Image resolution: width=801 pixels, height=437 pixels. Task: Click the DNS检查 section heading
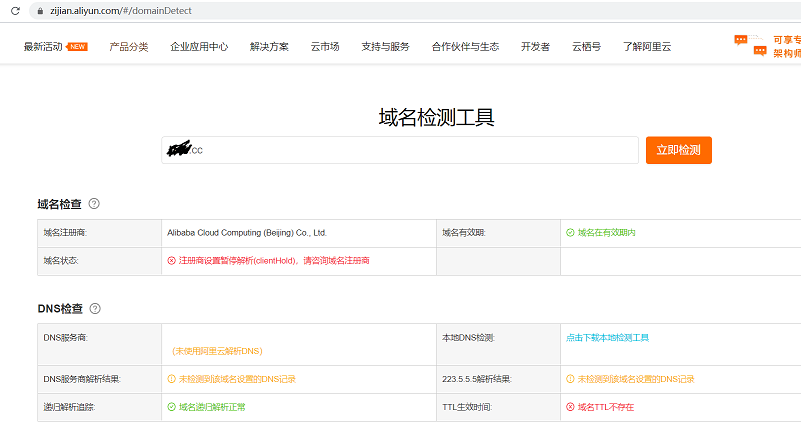[60, 309]
